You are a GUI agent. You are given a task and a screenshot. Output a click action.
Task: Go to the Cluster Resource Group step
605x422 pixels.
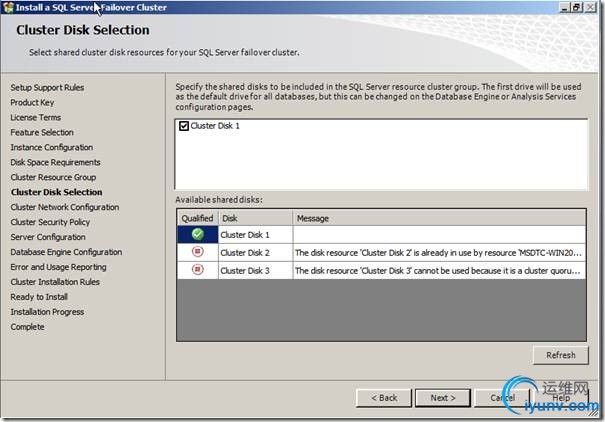pos(53,177)
